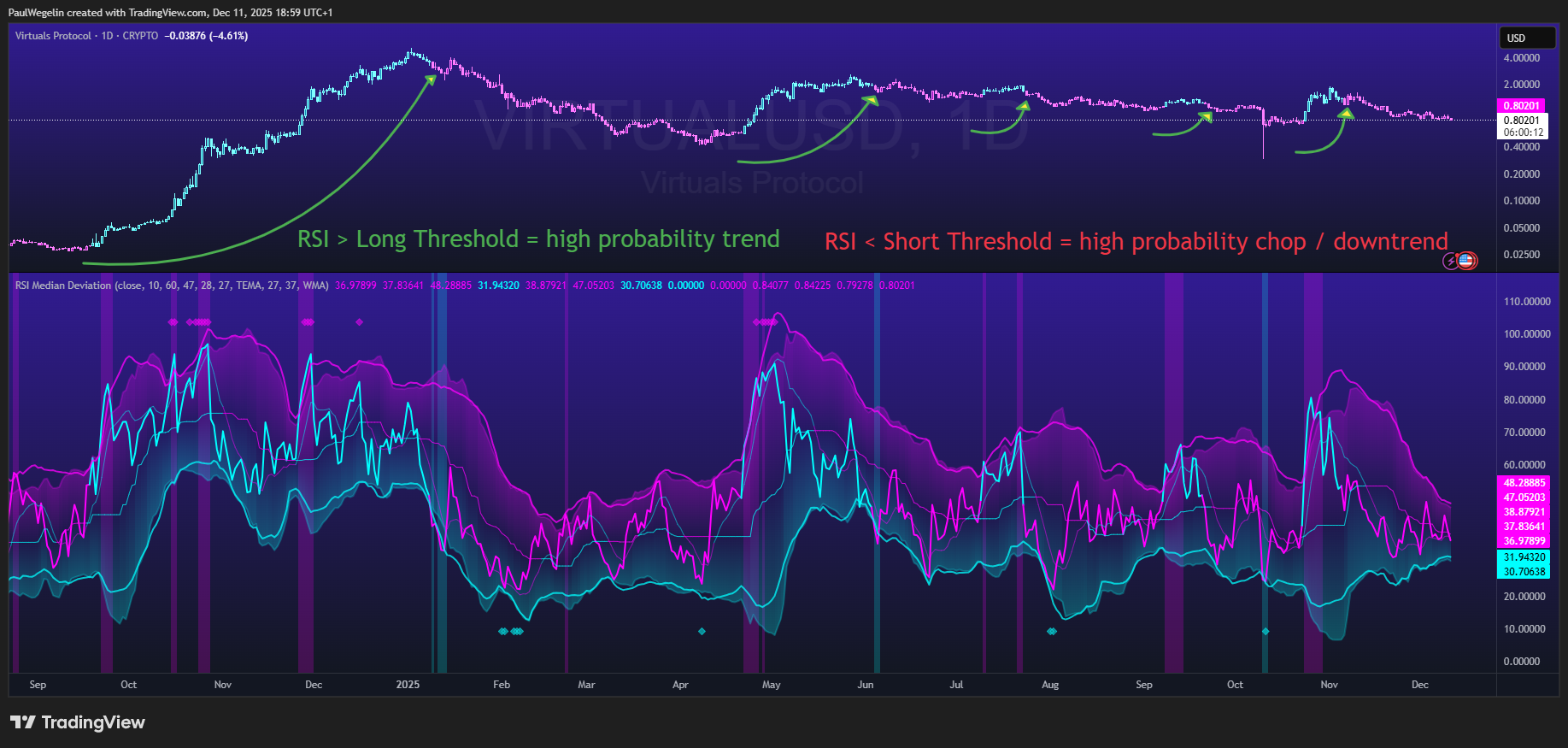Click magenta 0.80201 current price label
The width and height of the screenshot is (1568, 748).
coord(1522,106)
